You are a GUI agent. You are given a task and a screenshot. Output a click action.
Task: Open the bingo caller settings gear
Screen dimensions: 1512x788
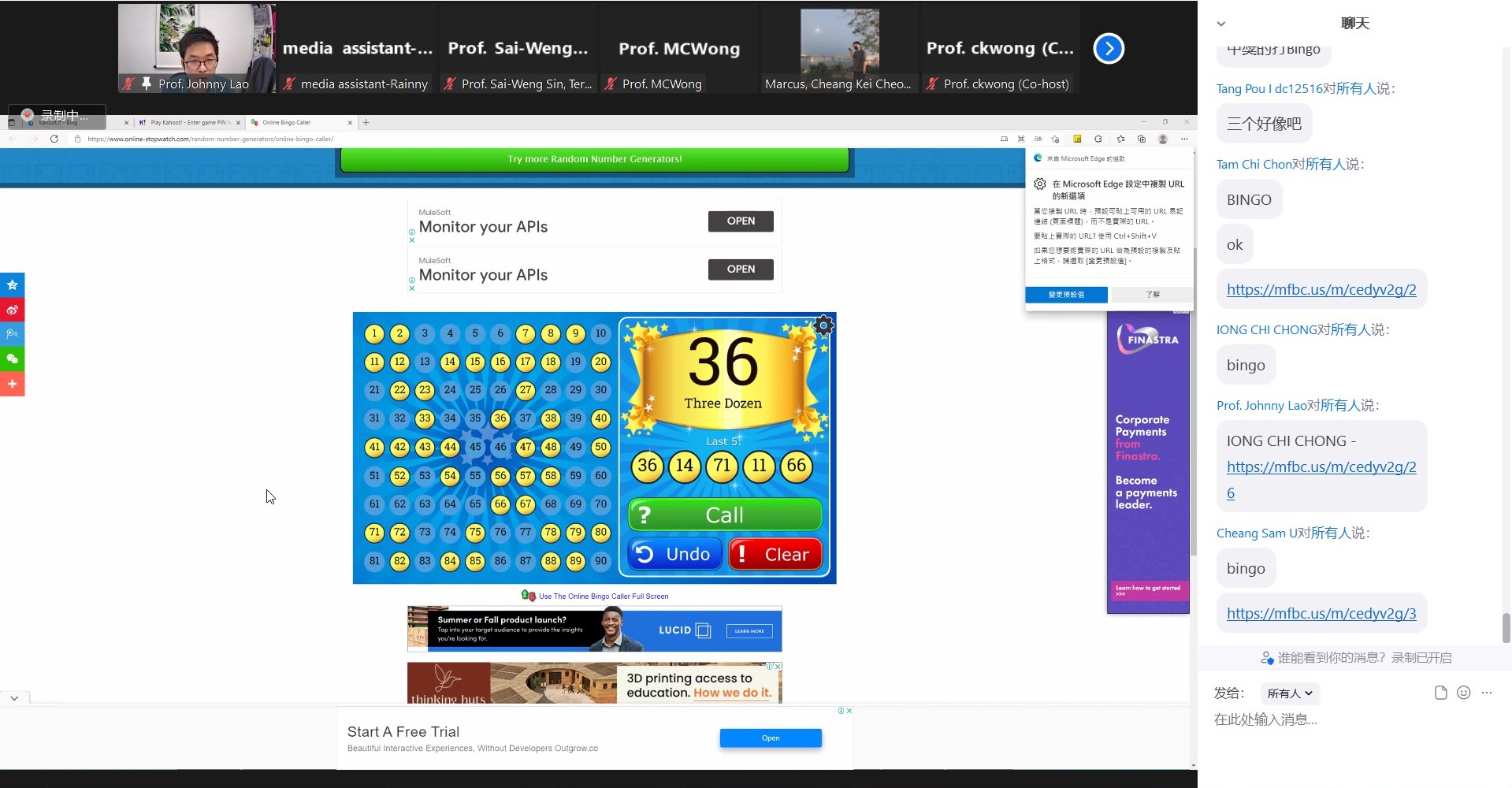[x=823, y=325]
